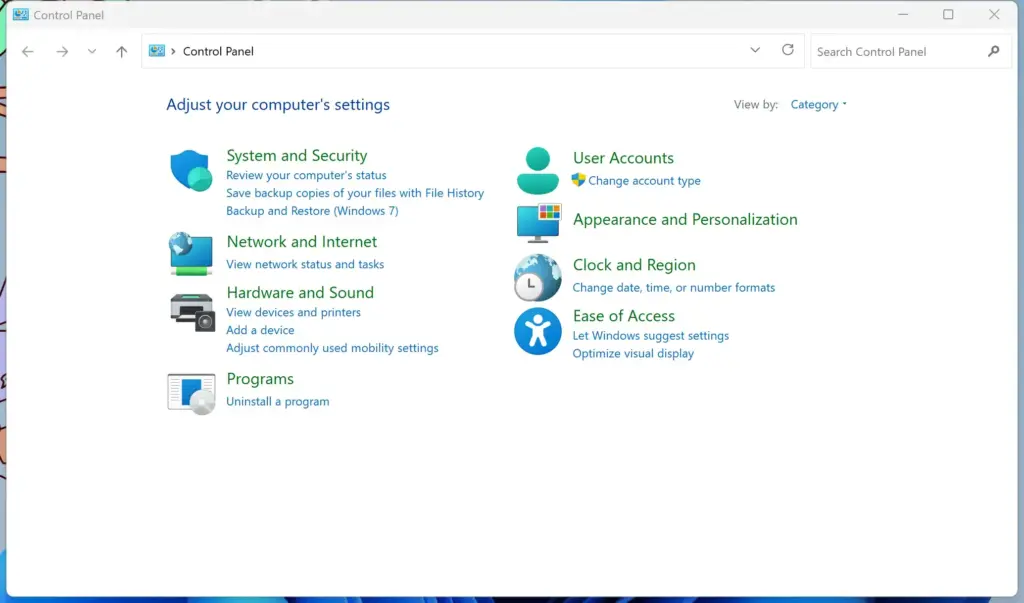Click the Clock and Region globe icon
1024x603 pixels.
point(537,278)
